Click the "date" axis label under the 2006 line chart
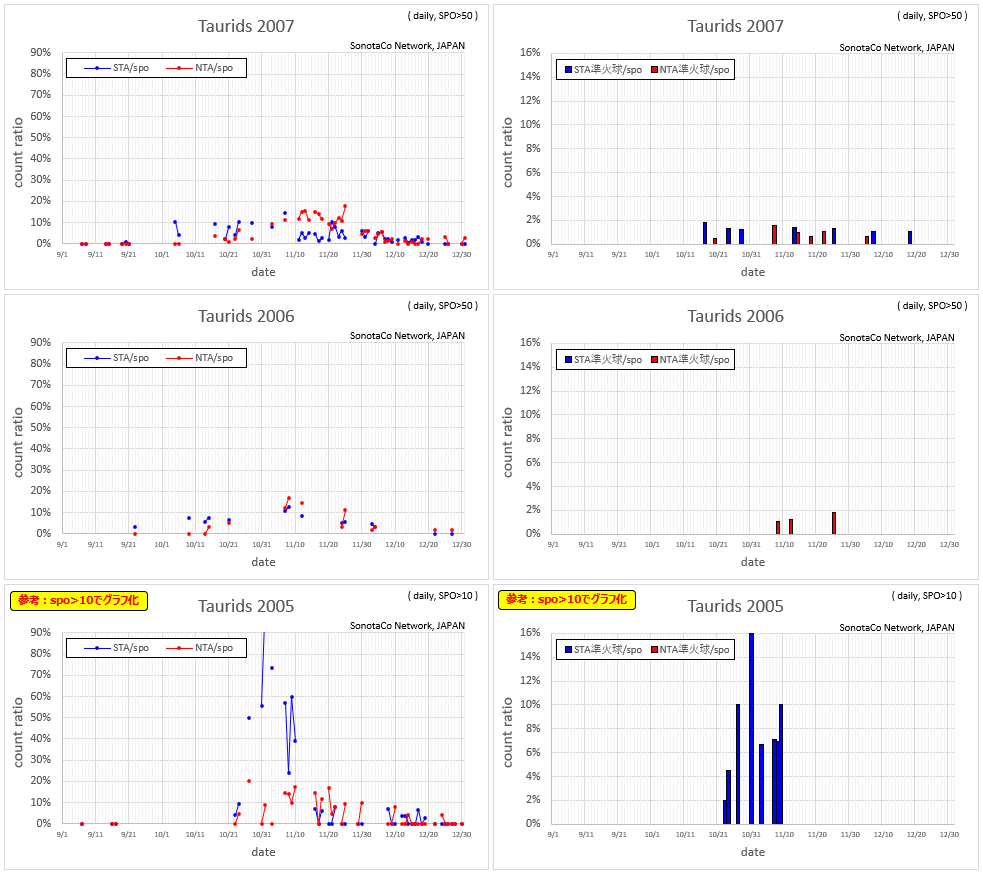 pos(263,562)
